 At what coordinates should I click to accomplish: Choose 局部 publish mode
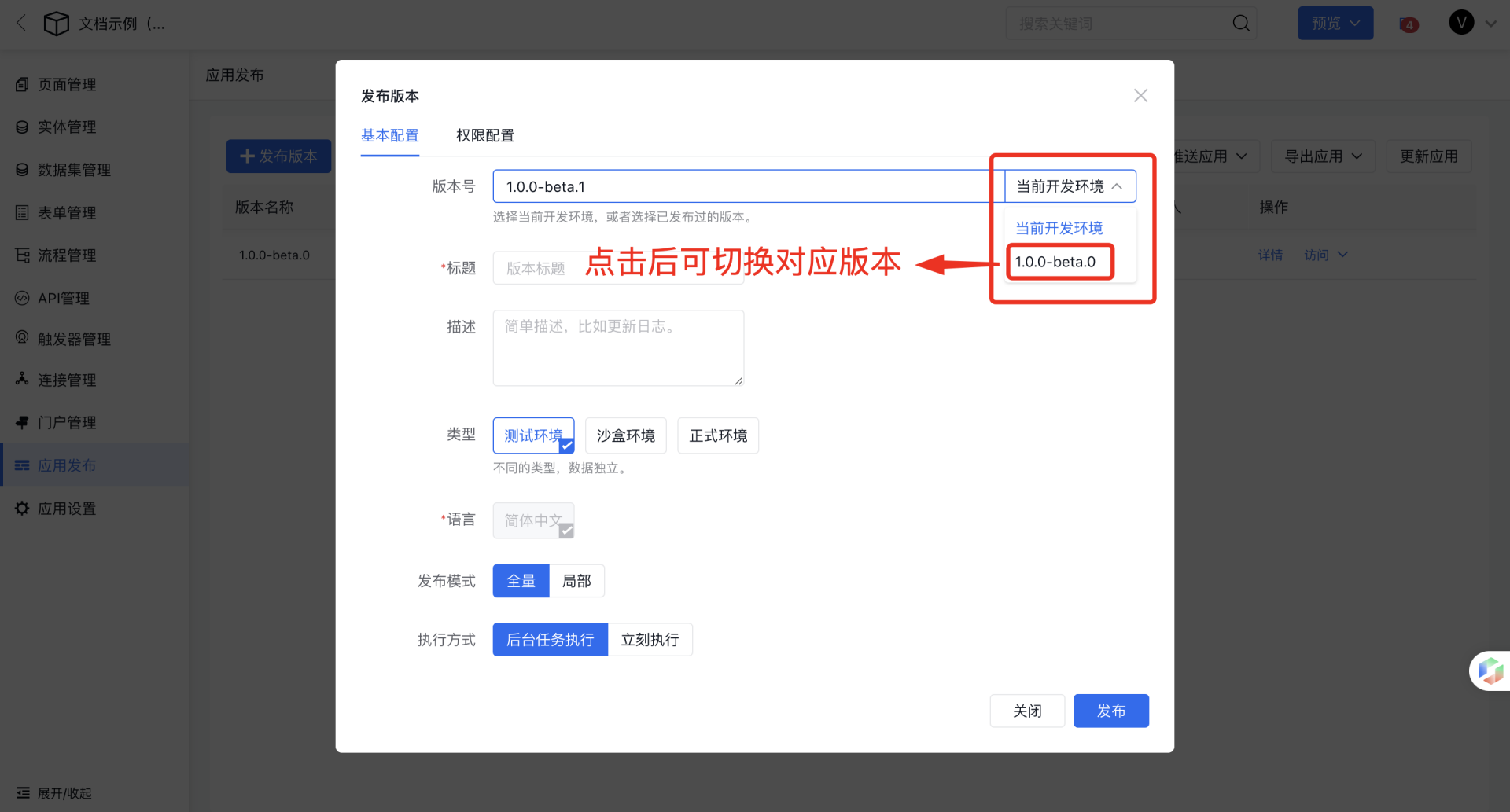(x=576, y=581)
